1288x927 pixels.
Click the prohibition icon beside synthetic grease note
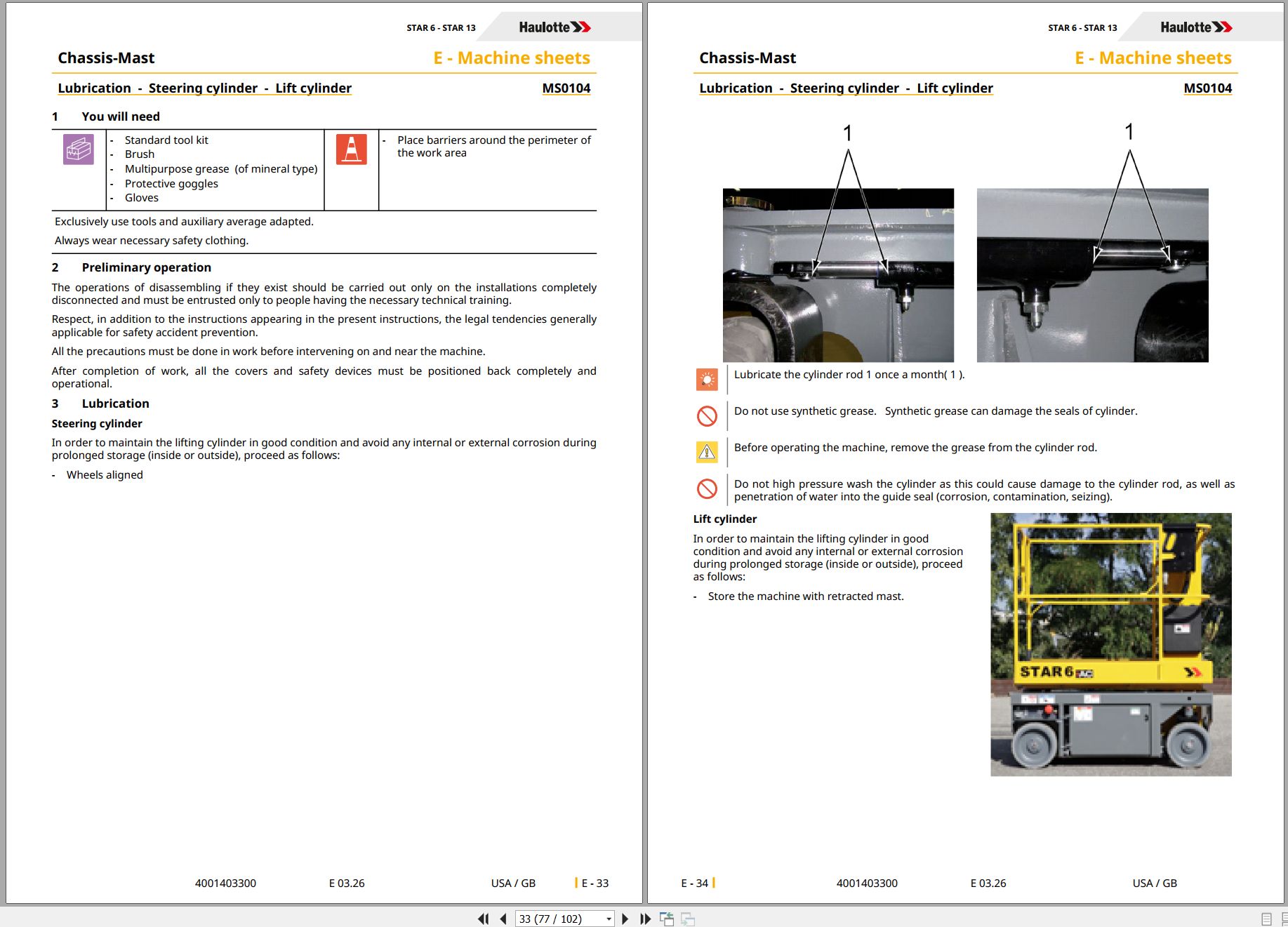[x=707, y=416]
